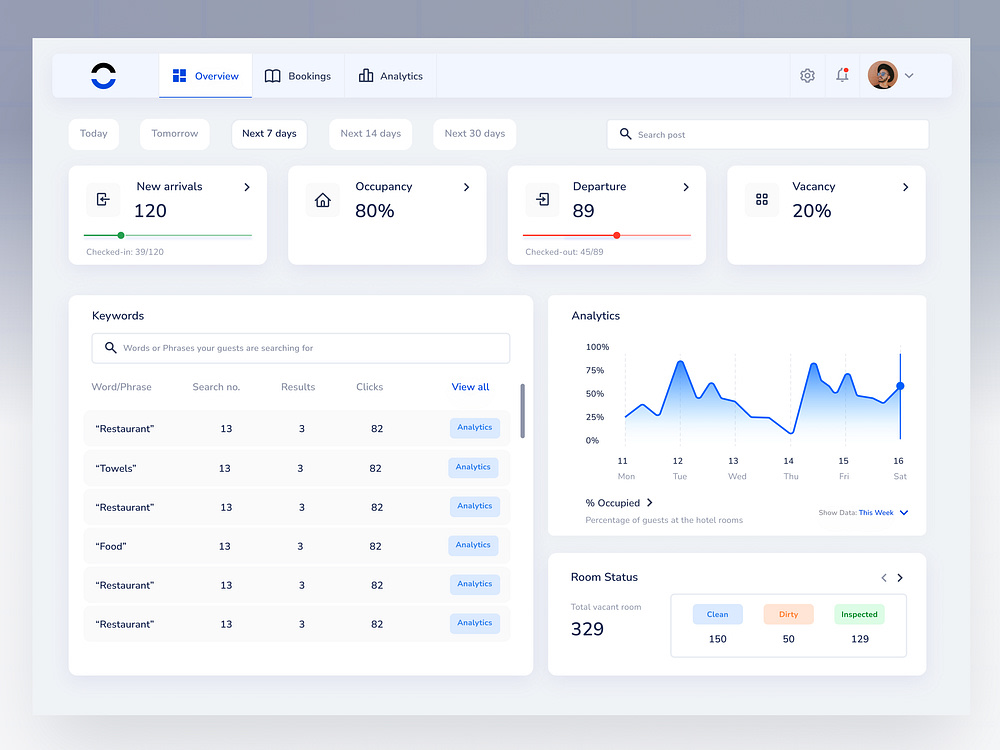Click the "Towels" keyword cell
Image resolution: width=1000 pixels, height=750 pixels.
click(116, 468)
